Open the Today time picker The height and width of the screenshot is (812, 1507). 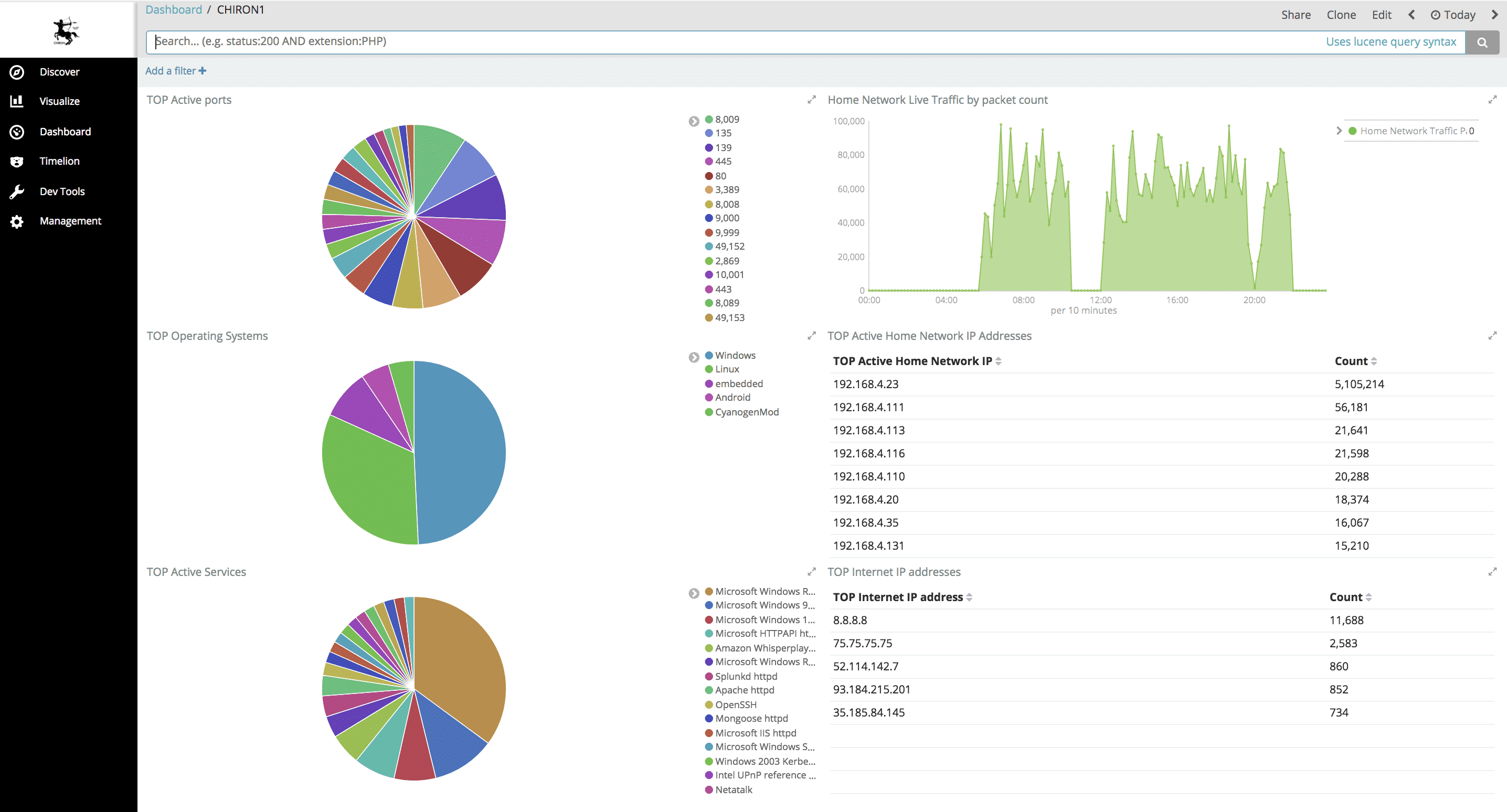pyautogui.click(x=1452, y=15)
